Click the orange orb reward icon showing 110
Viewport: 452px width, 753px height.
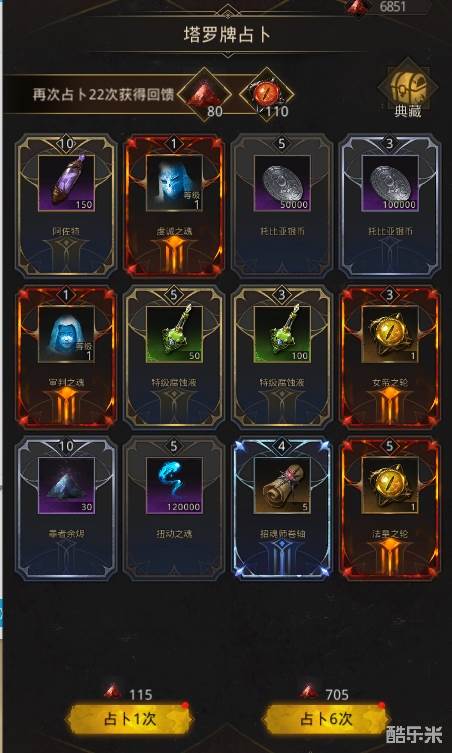(267, 94)
